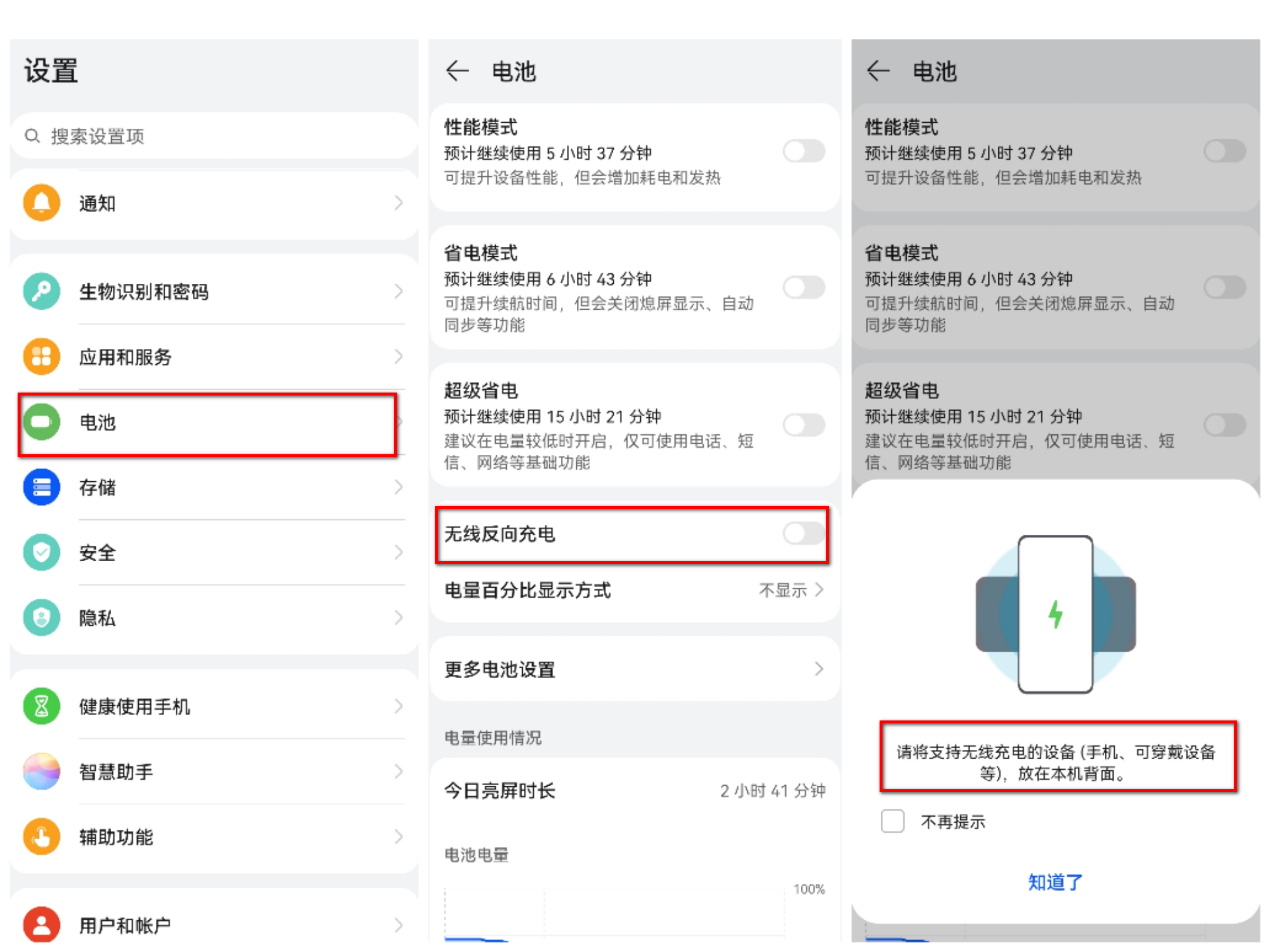Open the 通知 notification settings icon
1270x952 pixels.
pyautogui.click(x=41, y=202)
